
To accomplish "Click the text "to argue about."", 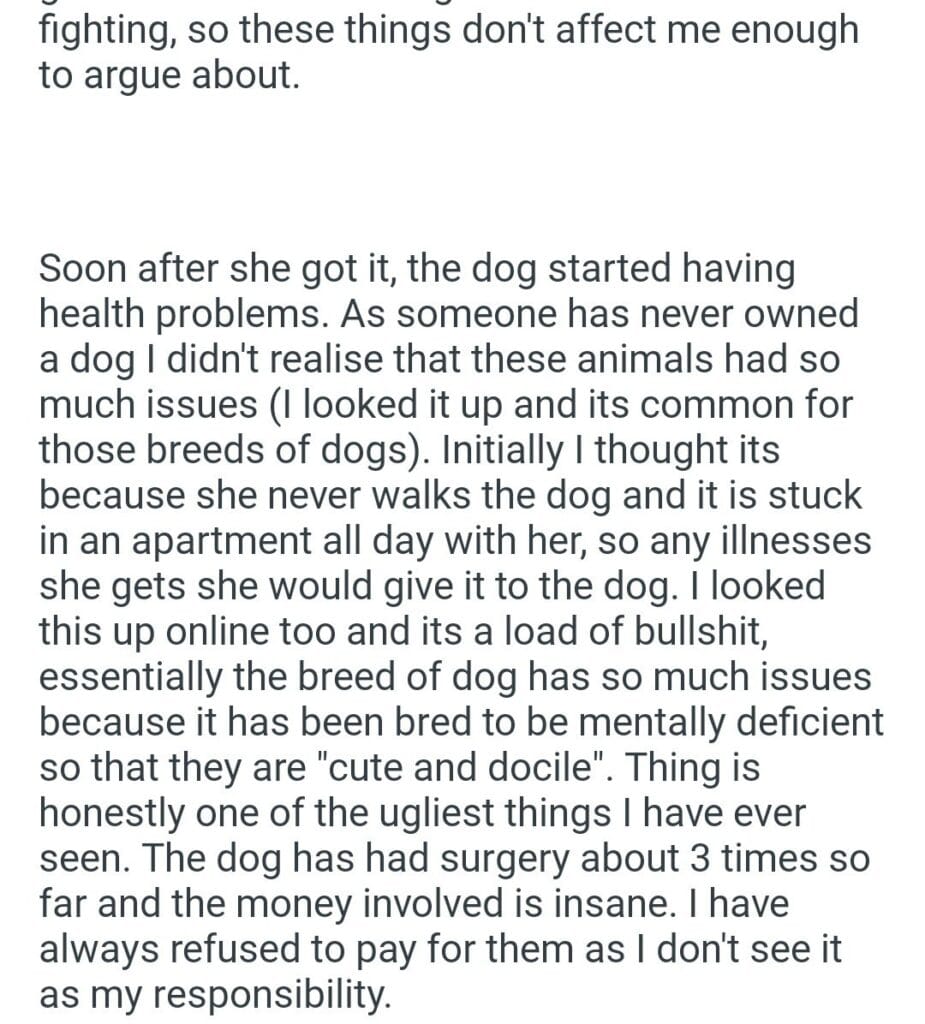I will (169, 77).
